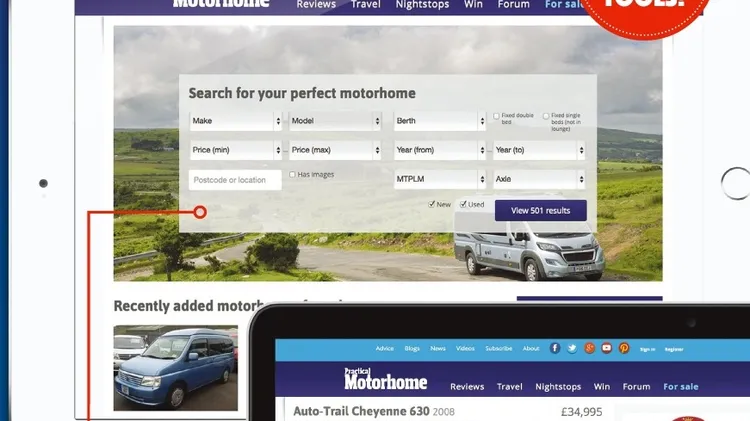
Task: Uncheck the New checkbox
Action: coord(431,204)
